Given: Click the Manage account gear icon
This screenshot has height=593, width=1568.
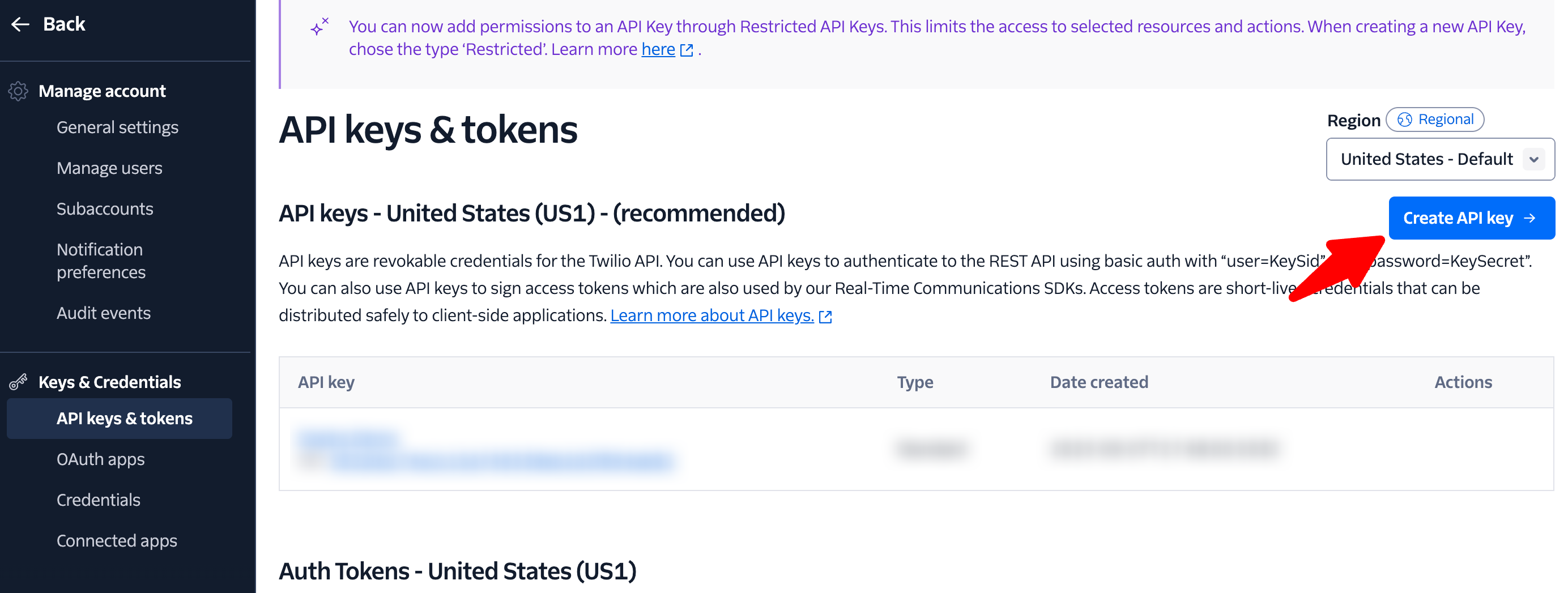Looking at the screenshot, I should pos(18,91).
